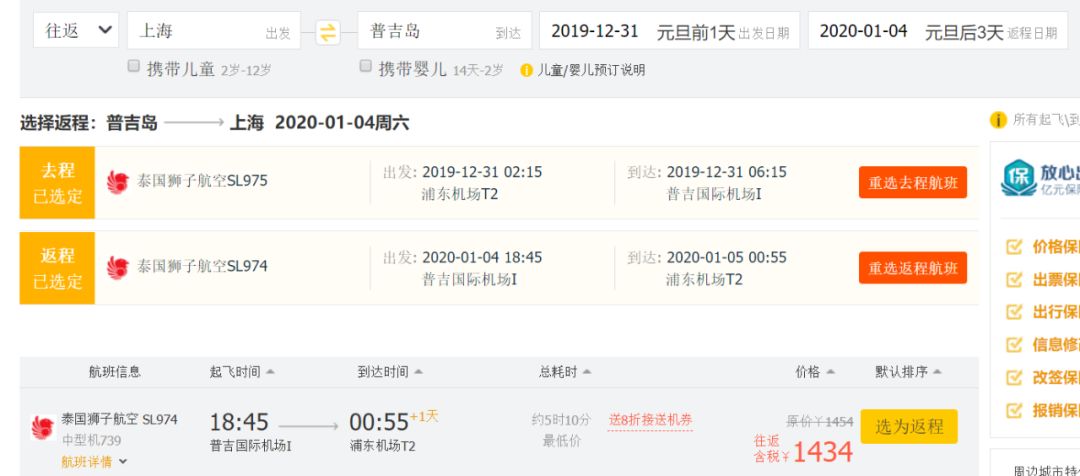Open the 往返 trip type dropdown

point(76,30)
